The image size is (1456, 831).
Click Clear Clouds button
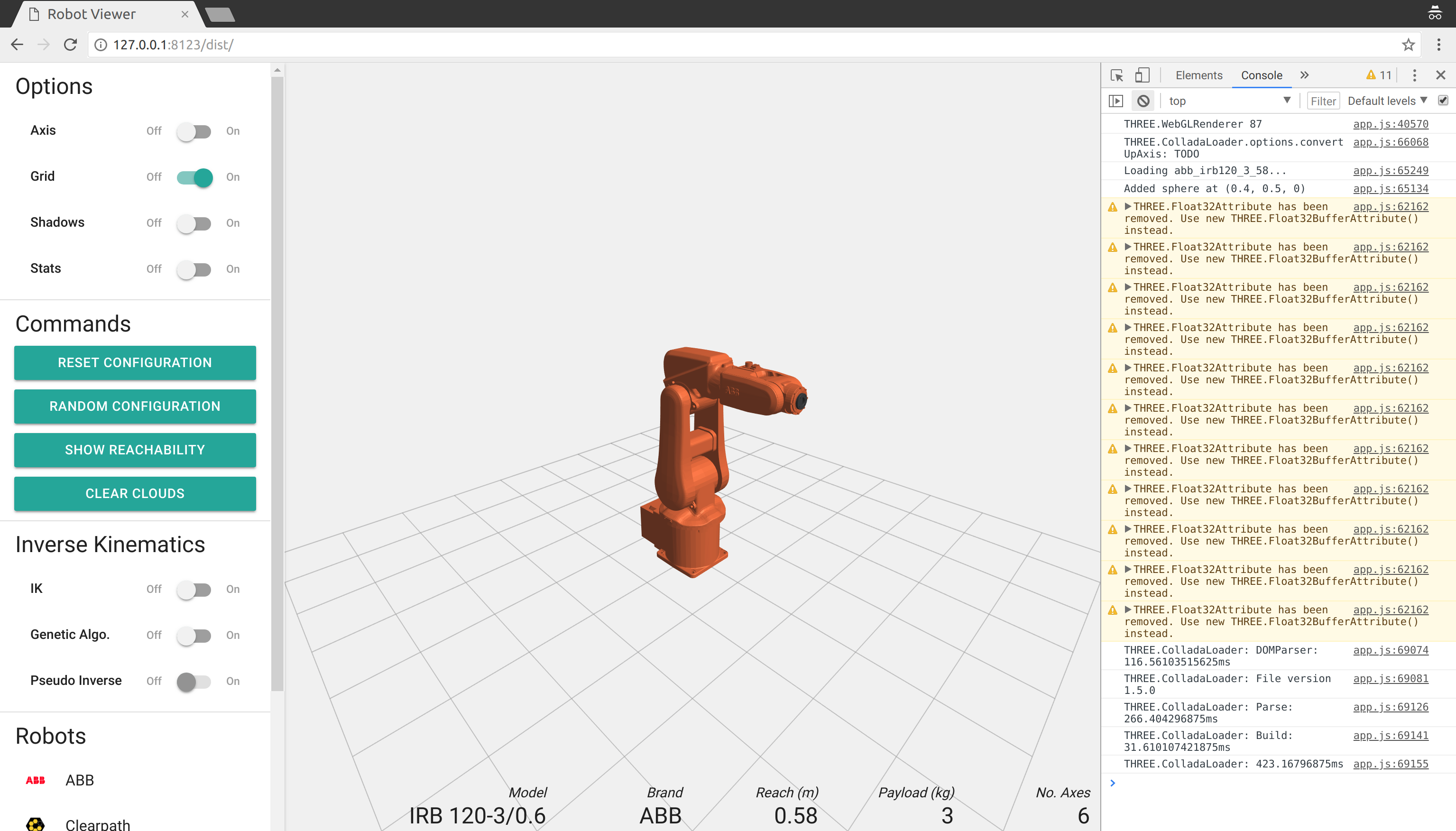pos(135,494)
